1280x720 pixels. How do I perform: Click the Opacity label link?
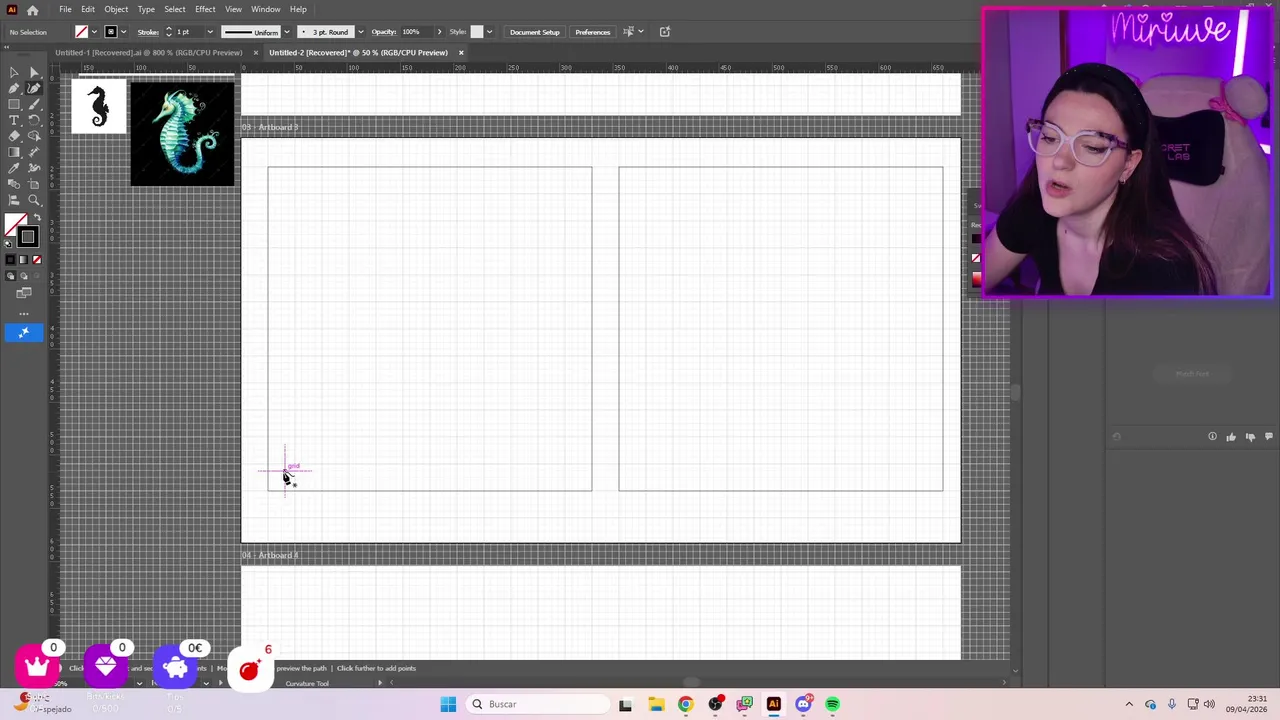click(x=384, y=32)
